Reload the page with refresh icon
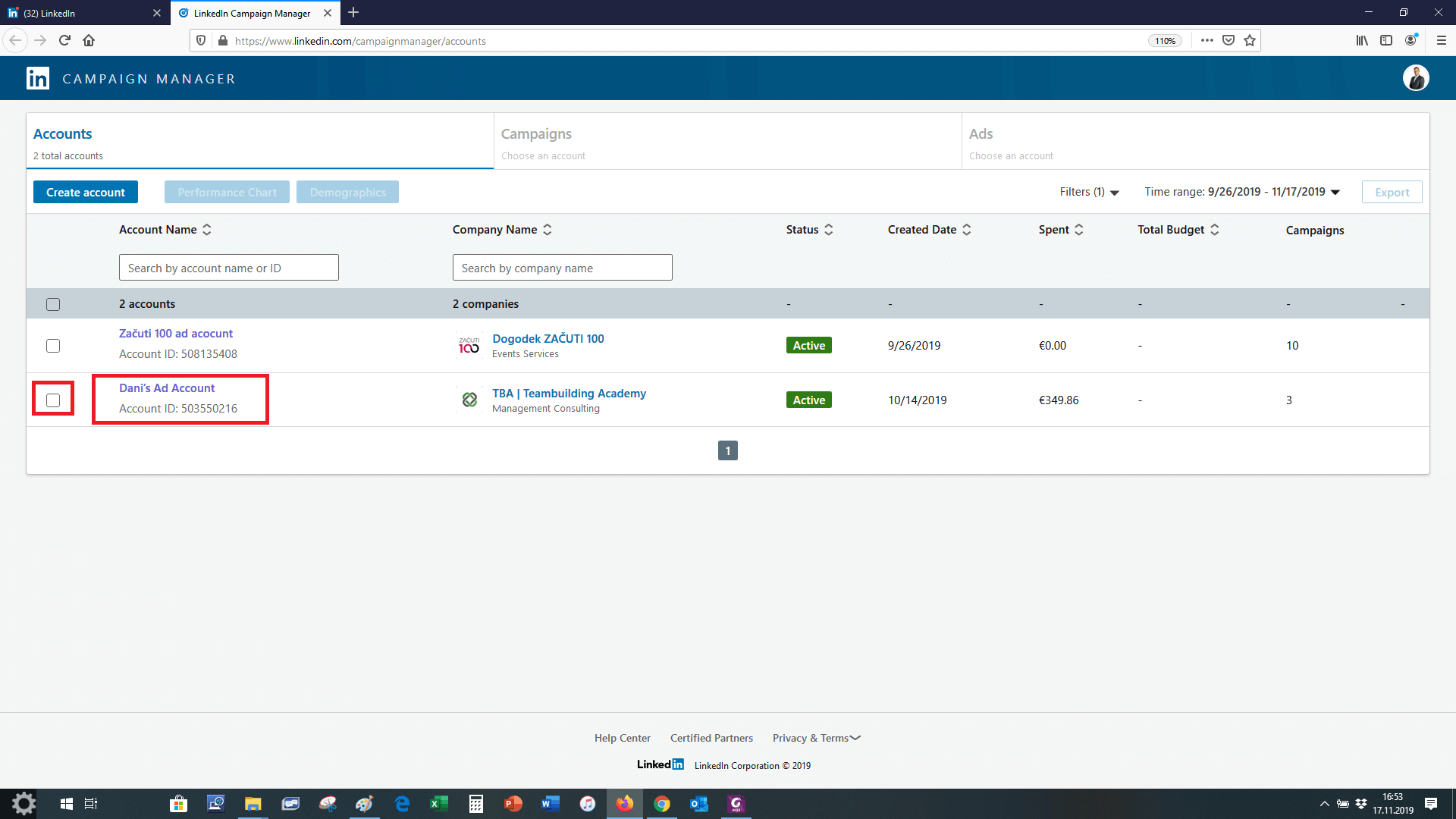Viewport: 1456px width, 819px height. pyautogui.click(x=64, y=41)
